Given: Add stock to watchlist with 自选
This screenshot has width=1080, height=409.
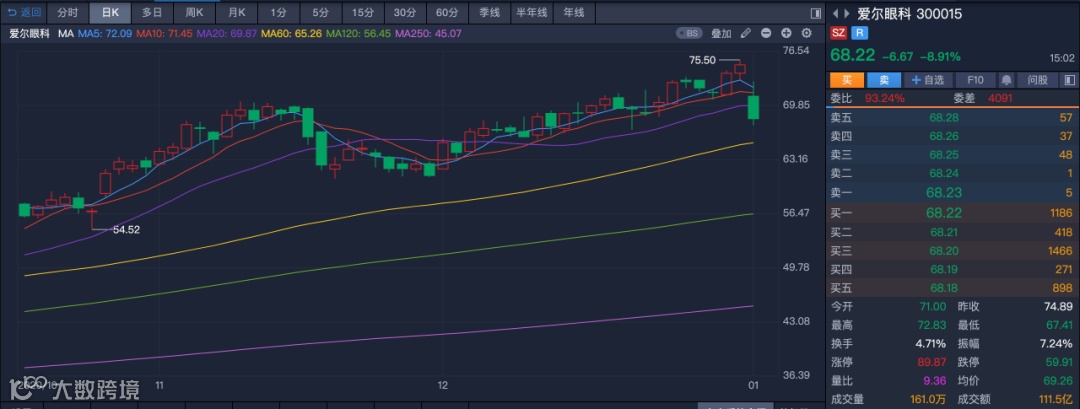Looking at the screenshot, I should pos(928,80).
